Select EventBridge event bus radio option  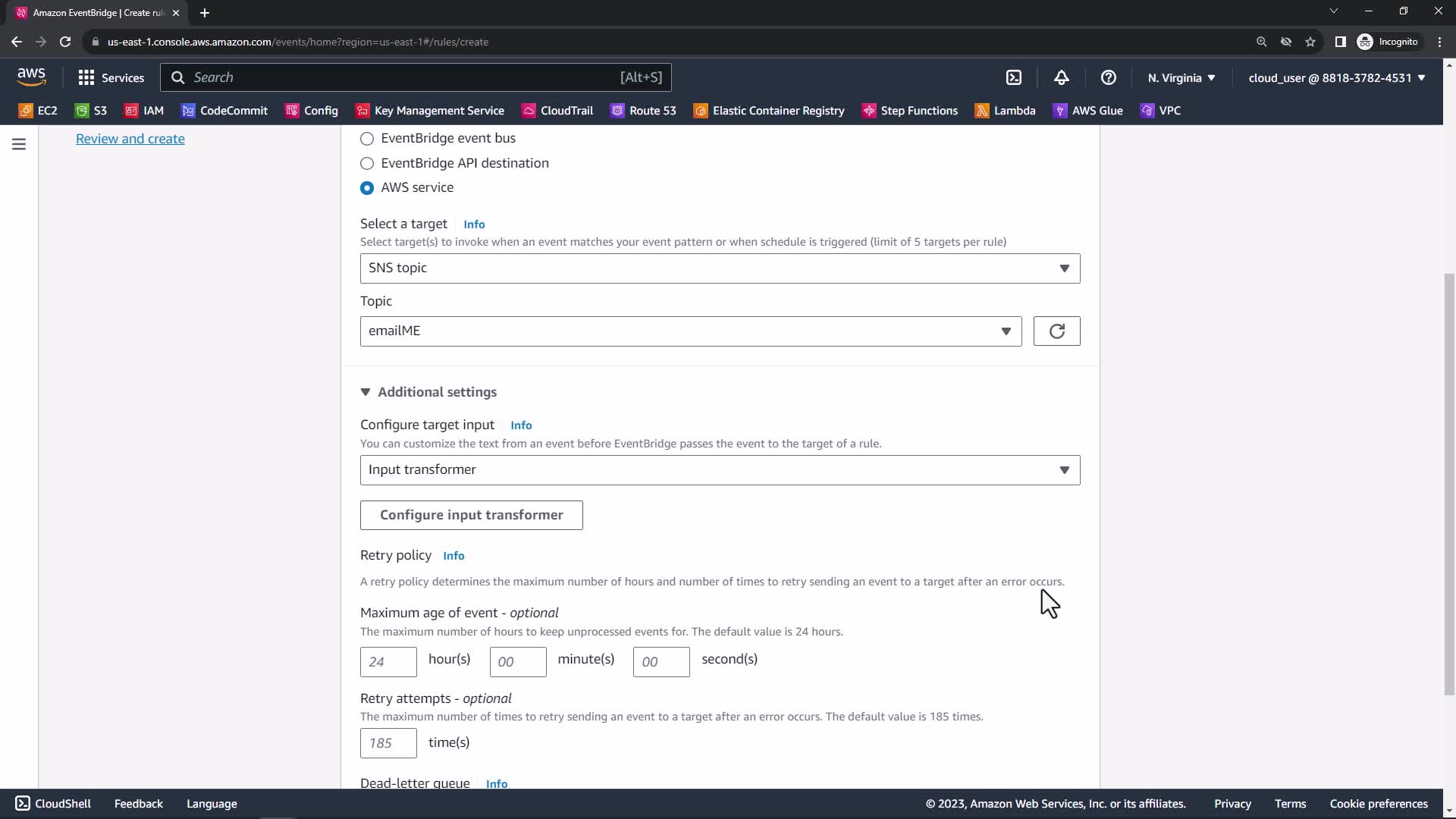[x=367, y=139]
